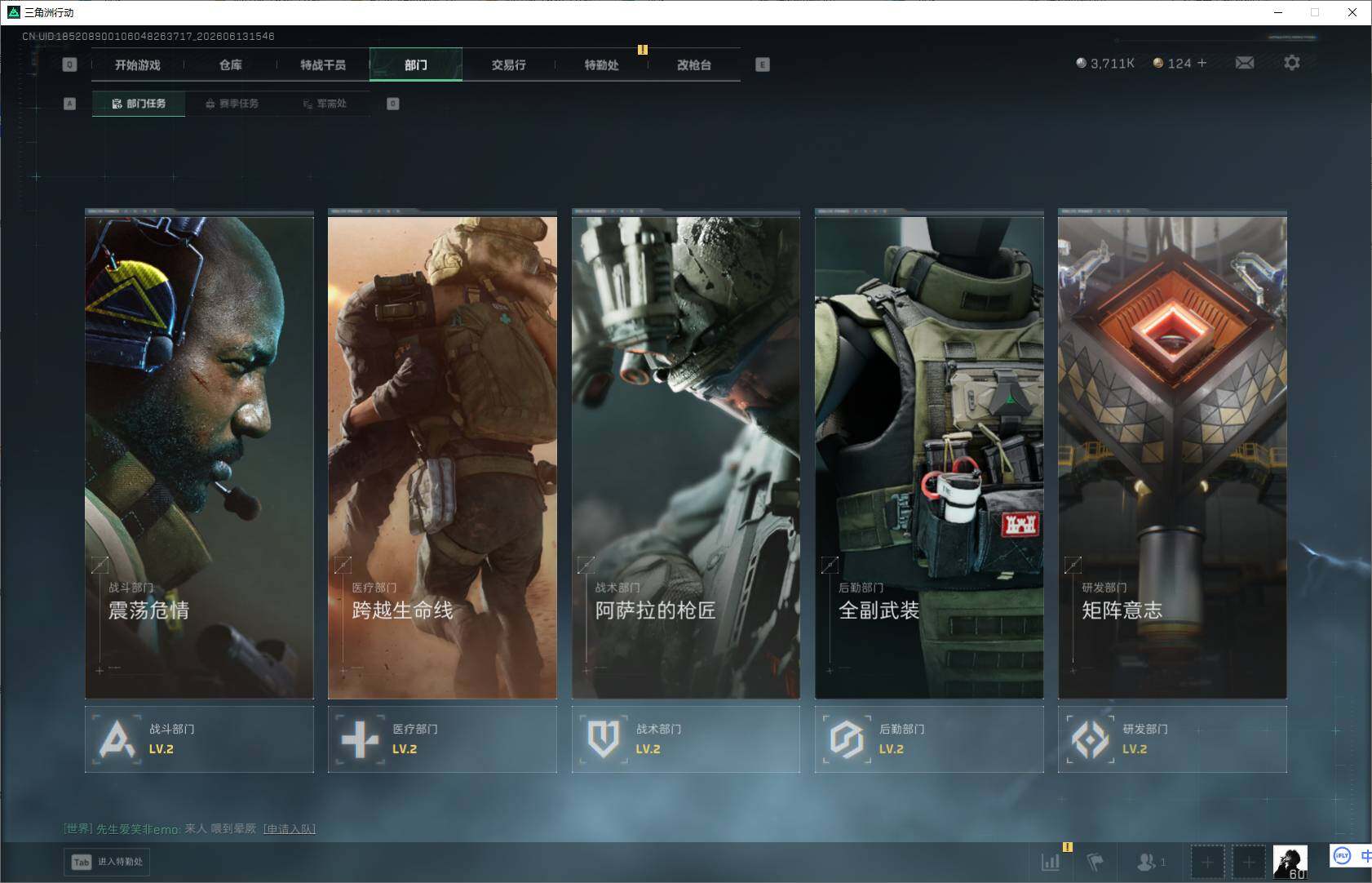This screenshot has width=1372, height=883.
Task: Open the 开始游戏 tab
Action: pyautogui.click(x=138, y=64)
